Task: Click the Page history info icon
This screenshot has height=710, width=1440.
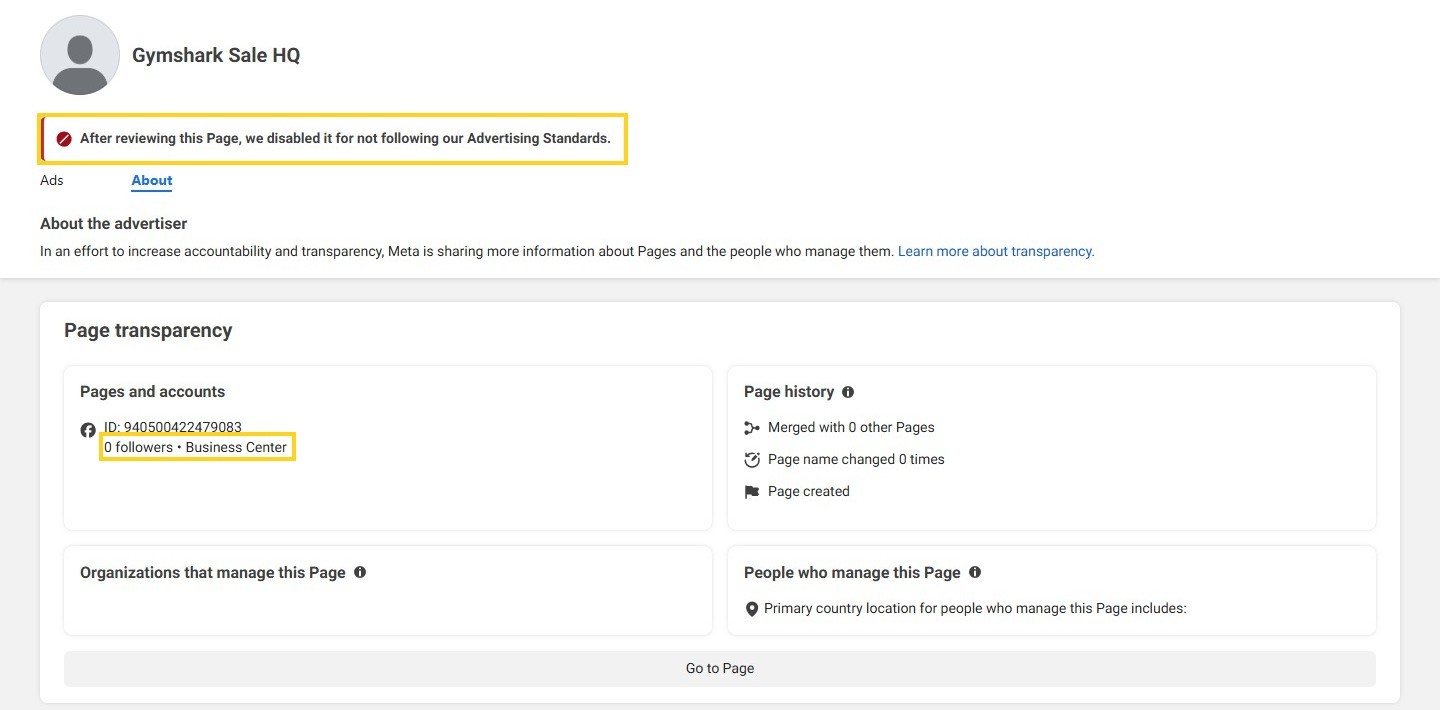Action: pos(848,392)
